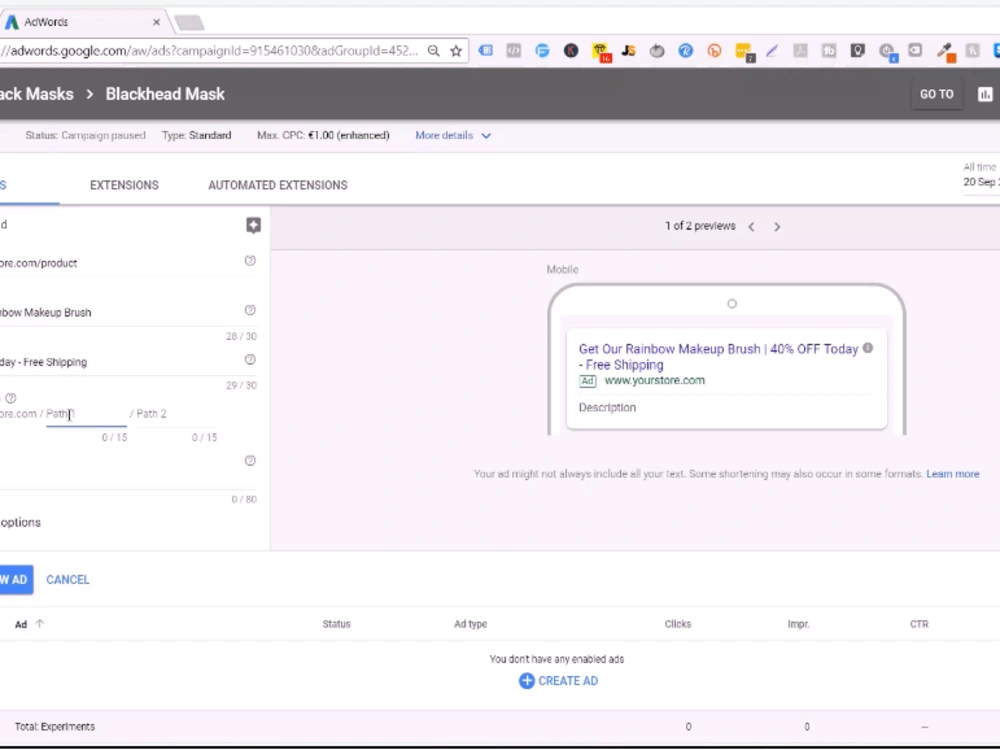Focus the Path 2 input field
This screenshot has height=750, width=1000.
(x=176, y=414)
